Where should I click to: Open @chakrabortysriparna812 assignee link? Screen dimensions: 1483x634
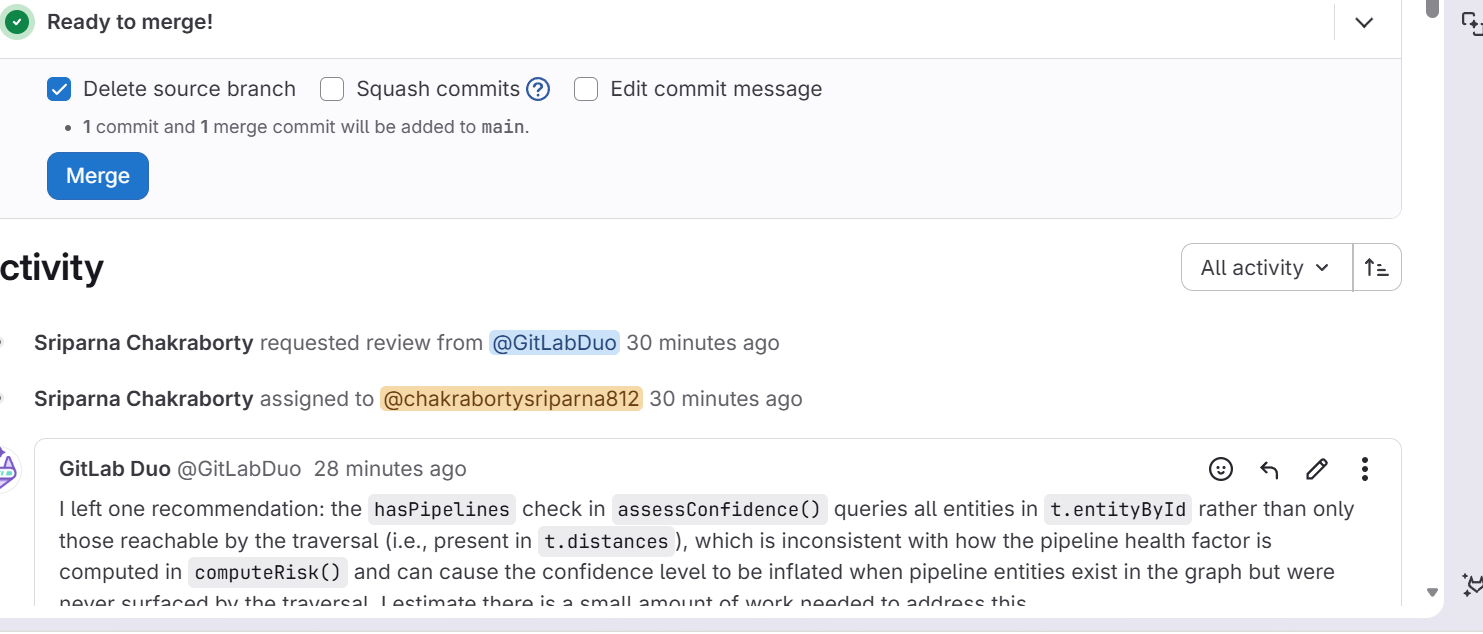[511, 399]
